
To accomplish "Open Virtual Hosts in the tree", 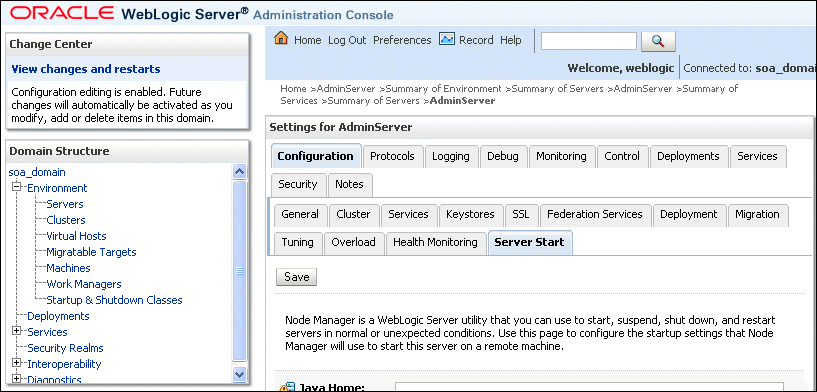I will (x=77, y=236).
